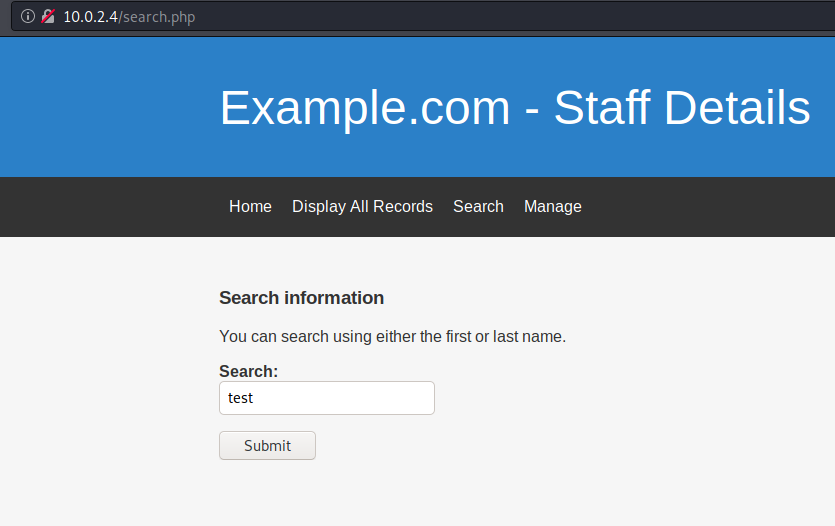Click the Example.com text in page title
Image resolution: width=835 pixels, height=526 pixels.
(x=365, y=108)
